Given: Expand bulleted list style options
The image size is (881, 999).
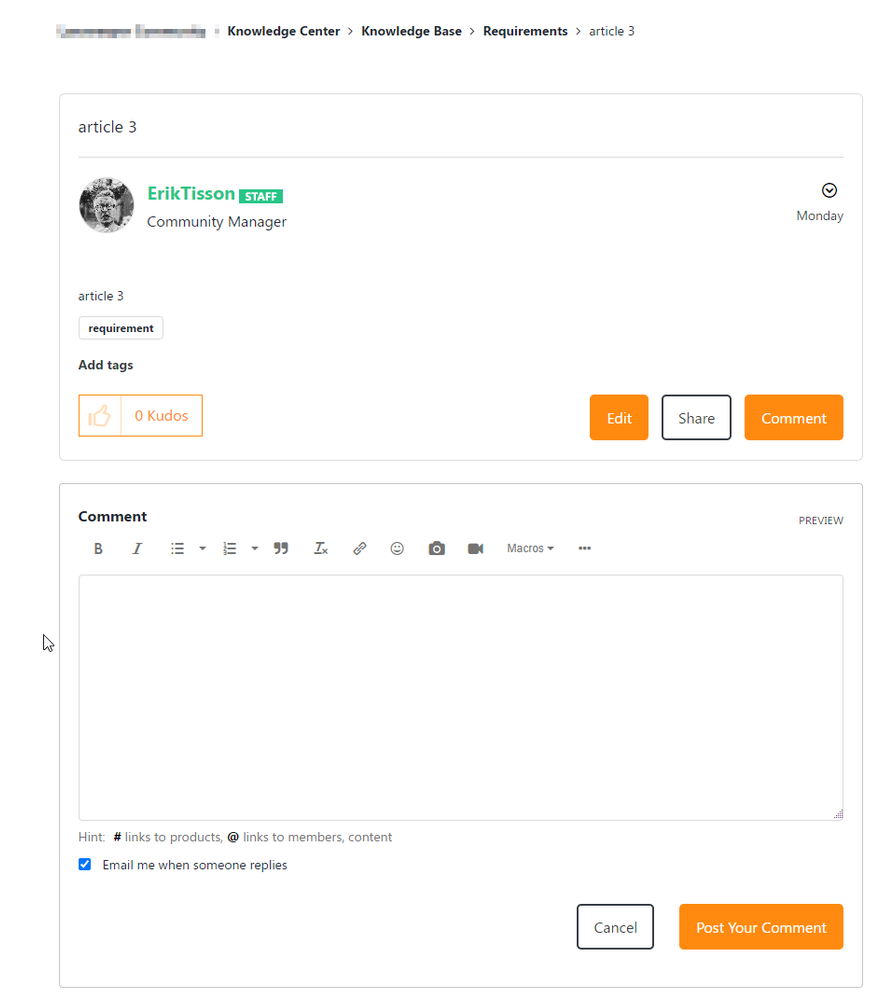Looking at the screenshot, I should point(203,549).
